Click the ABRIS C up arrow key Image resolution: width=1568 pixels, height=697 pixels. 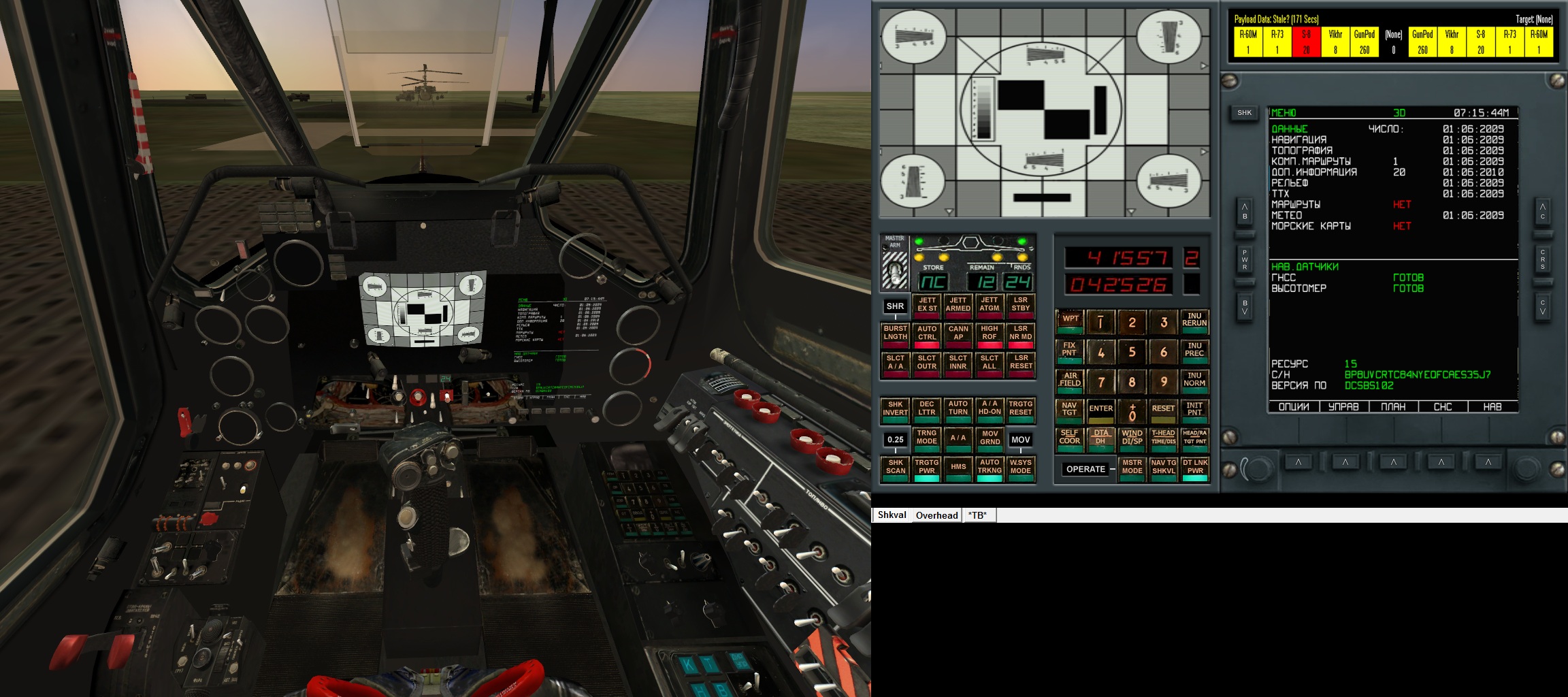point(1543,212)
